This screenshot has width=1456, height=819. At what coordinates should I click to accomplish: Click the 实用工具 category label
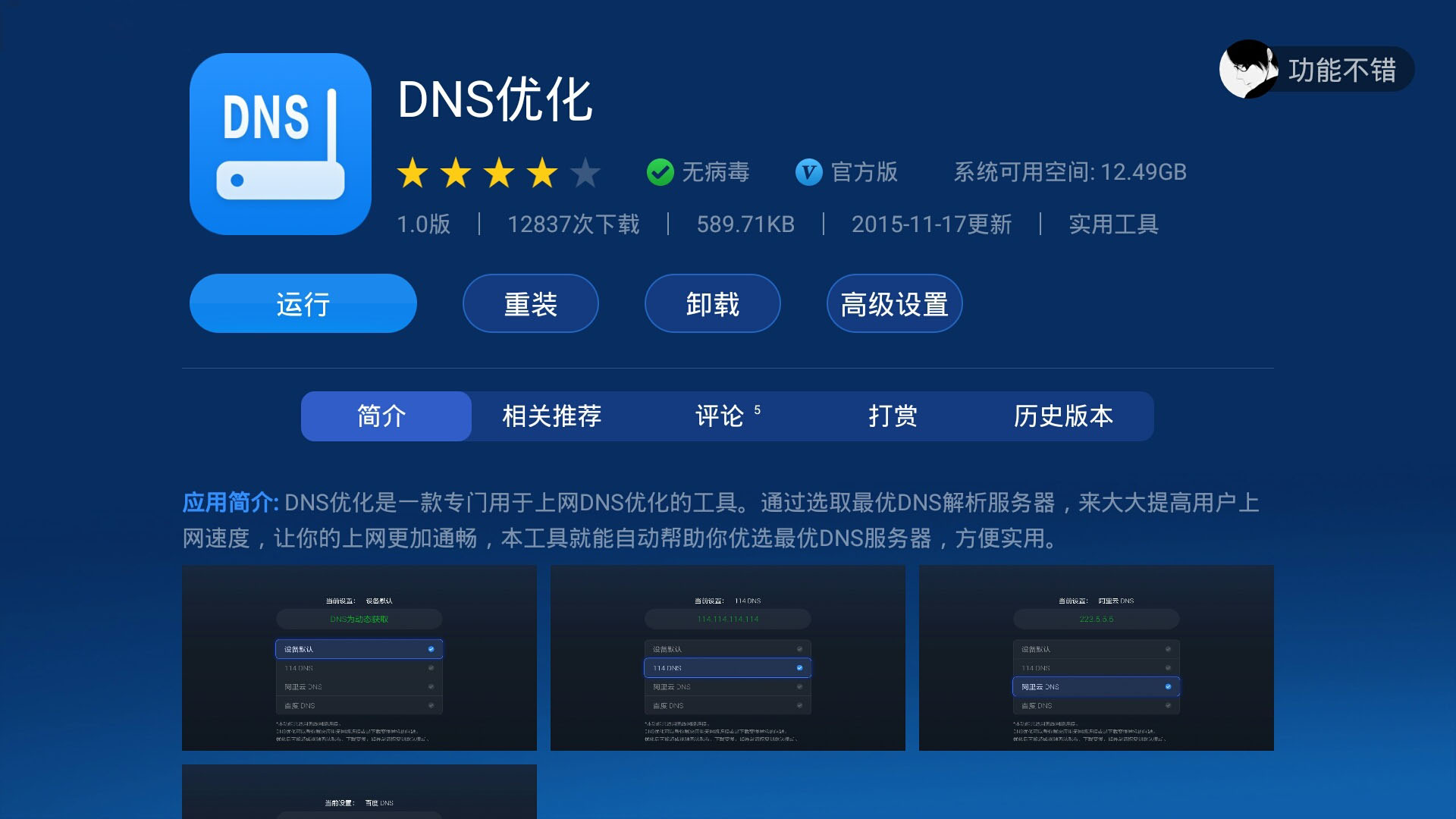[x=1113, y=224]
